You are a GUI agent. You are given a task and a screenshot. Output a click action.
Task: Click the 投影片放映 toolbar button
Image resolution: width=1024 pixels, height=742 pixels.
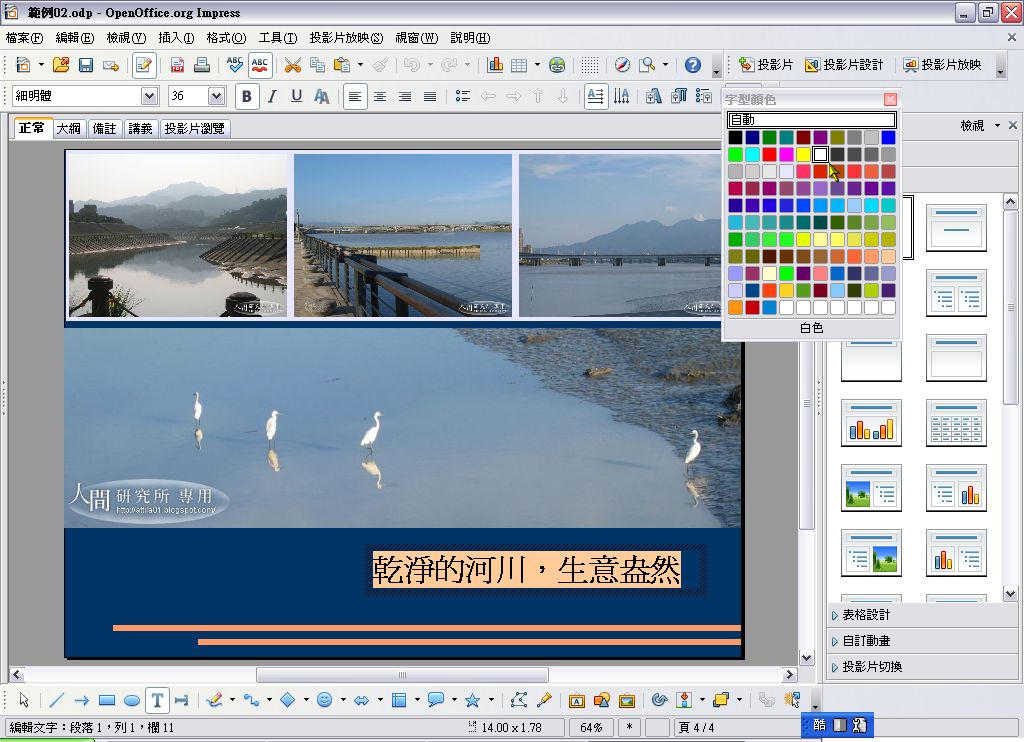[942, 65]
